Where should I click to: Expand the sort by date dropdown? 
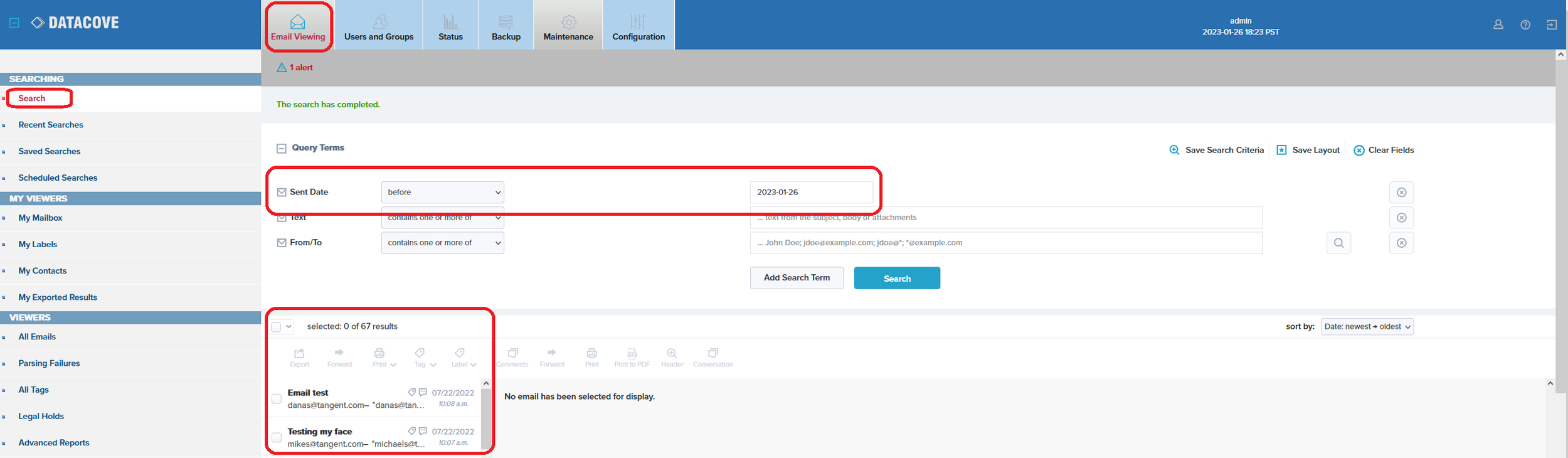1367,327
